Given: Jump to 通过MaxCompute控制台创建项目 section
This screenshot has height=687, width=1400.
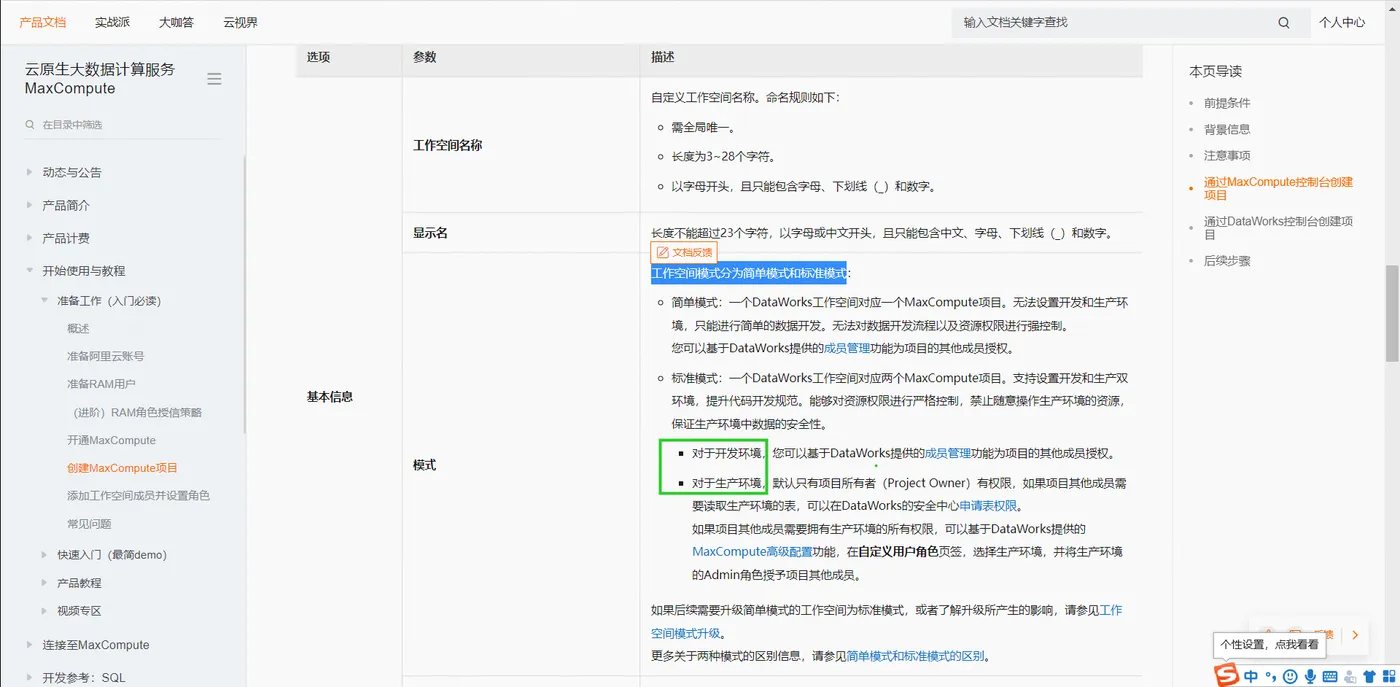Looking at the screenshot, I should pos(1279,188).
